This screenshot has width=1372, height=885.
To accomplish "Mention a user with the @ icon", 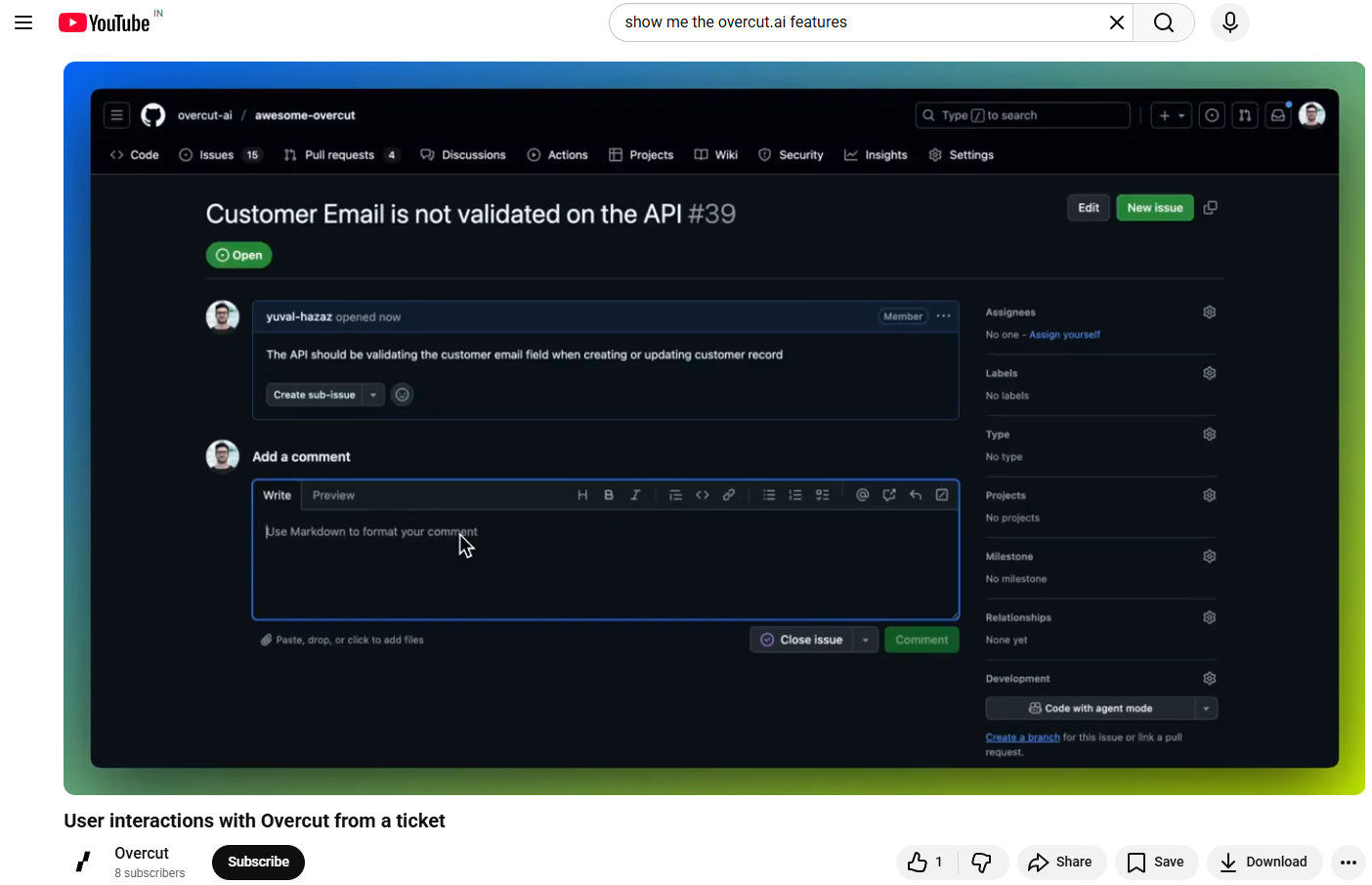I will pyautogui.click(x=862, y=495).
